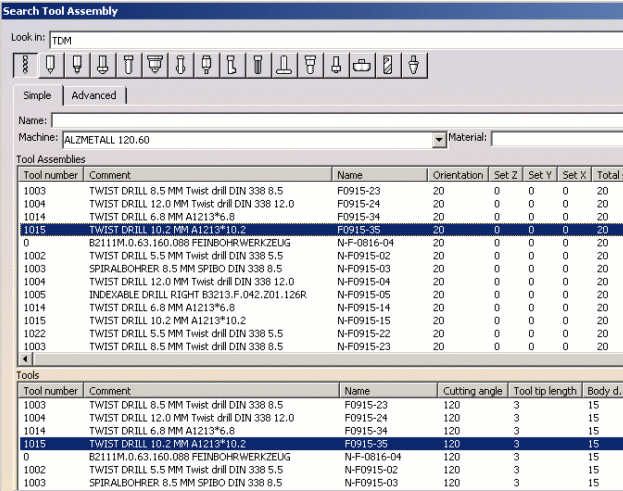Click the second tool type icon in toolbar

tap(49, 66)
